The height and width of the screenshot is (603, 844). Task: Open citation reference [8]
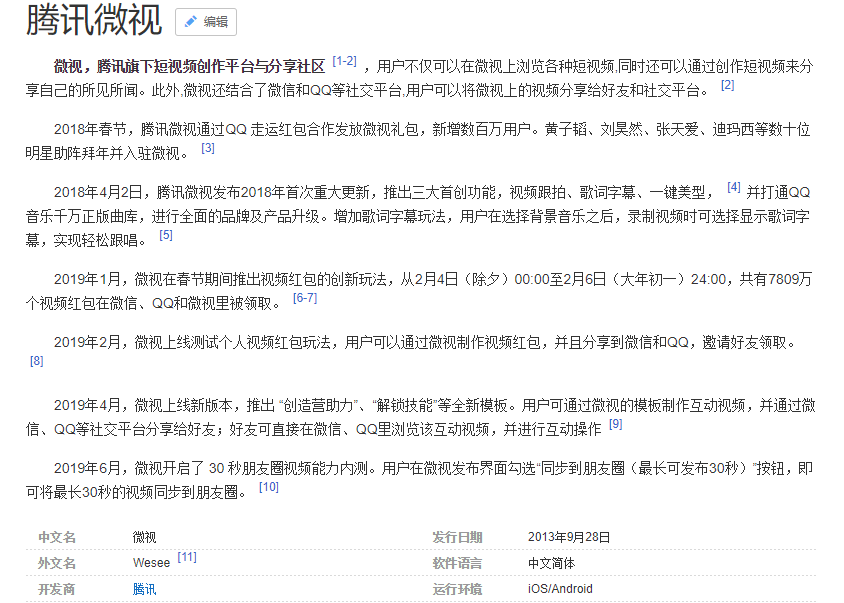click(x=37, y=361)
